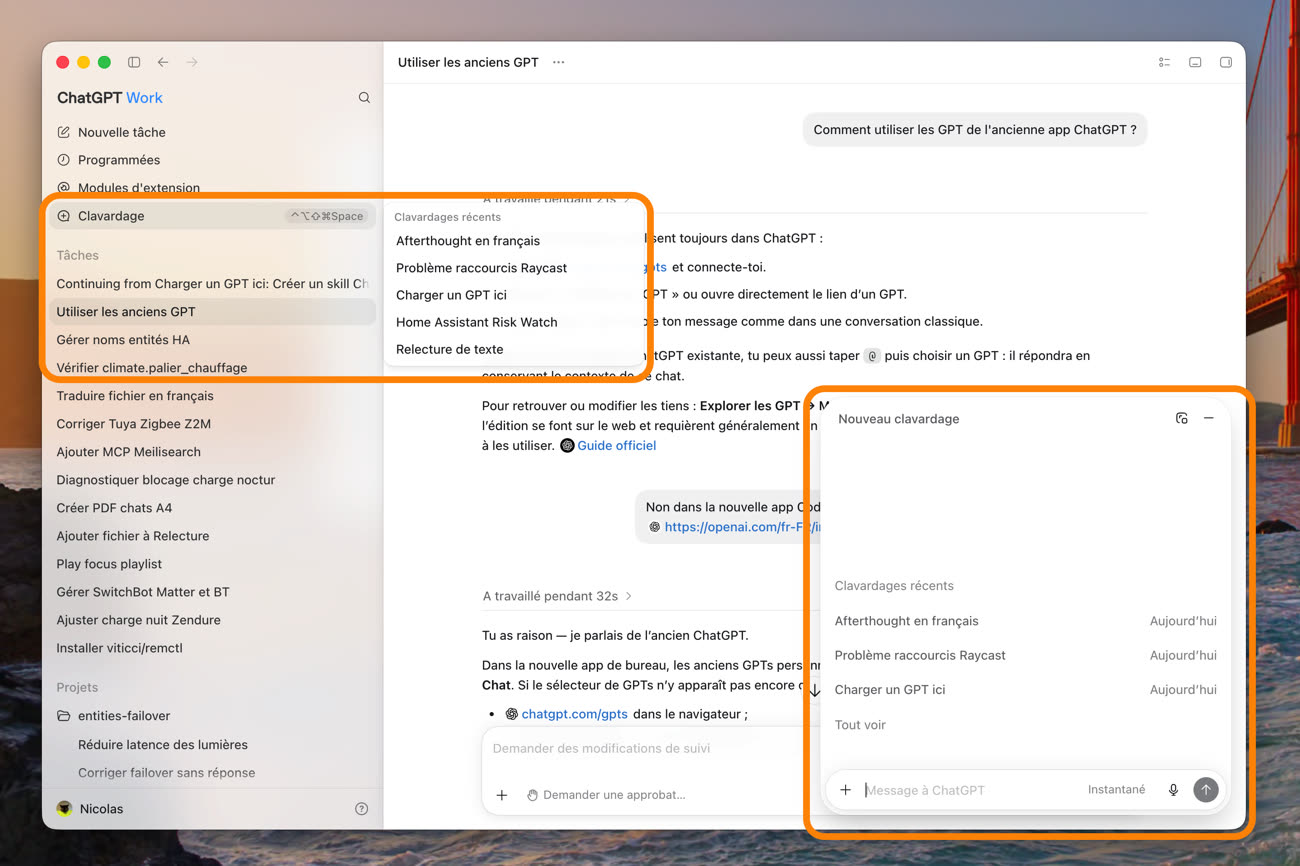Open the 'Créer PDF chats A4' task
1300x866 pixels.
(x=212, y=508)
